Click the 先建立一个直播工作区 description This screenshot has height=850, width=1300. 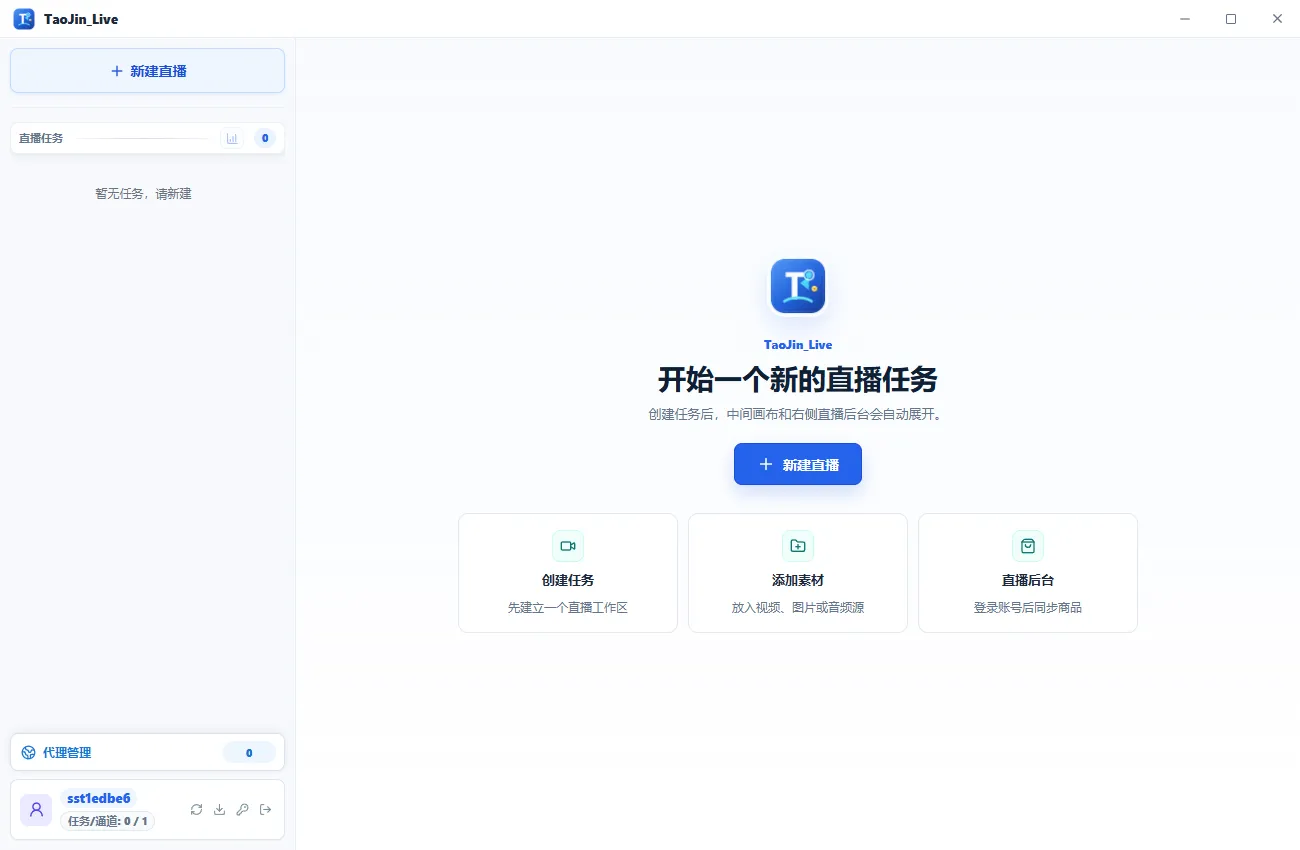tap(568, 608)
